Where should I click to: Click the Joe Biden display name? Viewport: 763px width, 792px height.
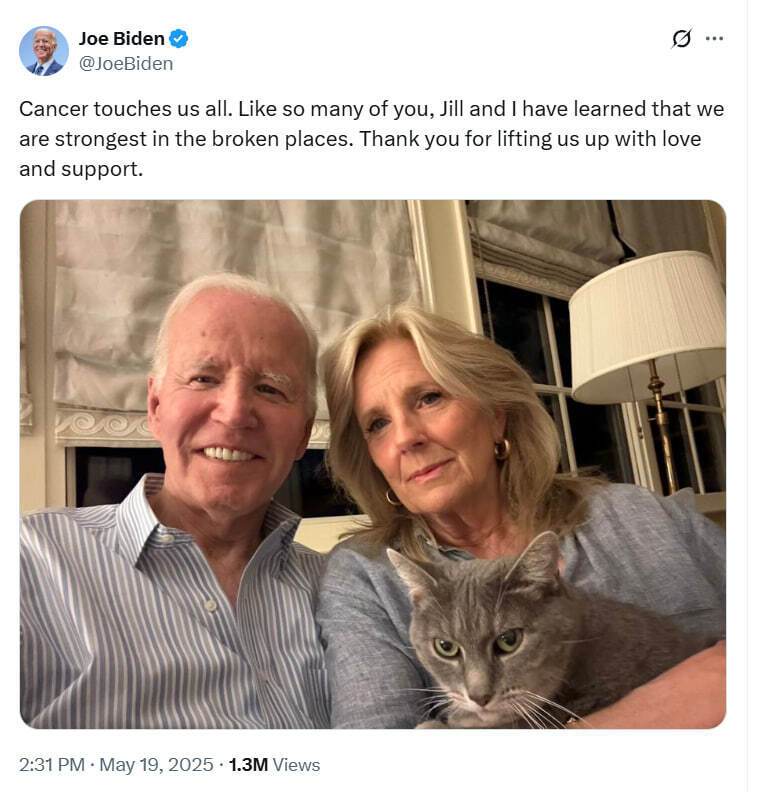121,39
